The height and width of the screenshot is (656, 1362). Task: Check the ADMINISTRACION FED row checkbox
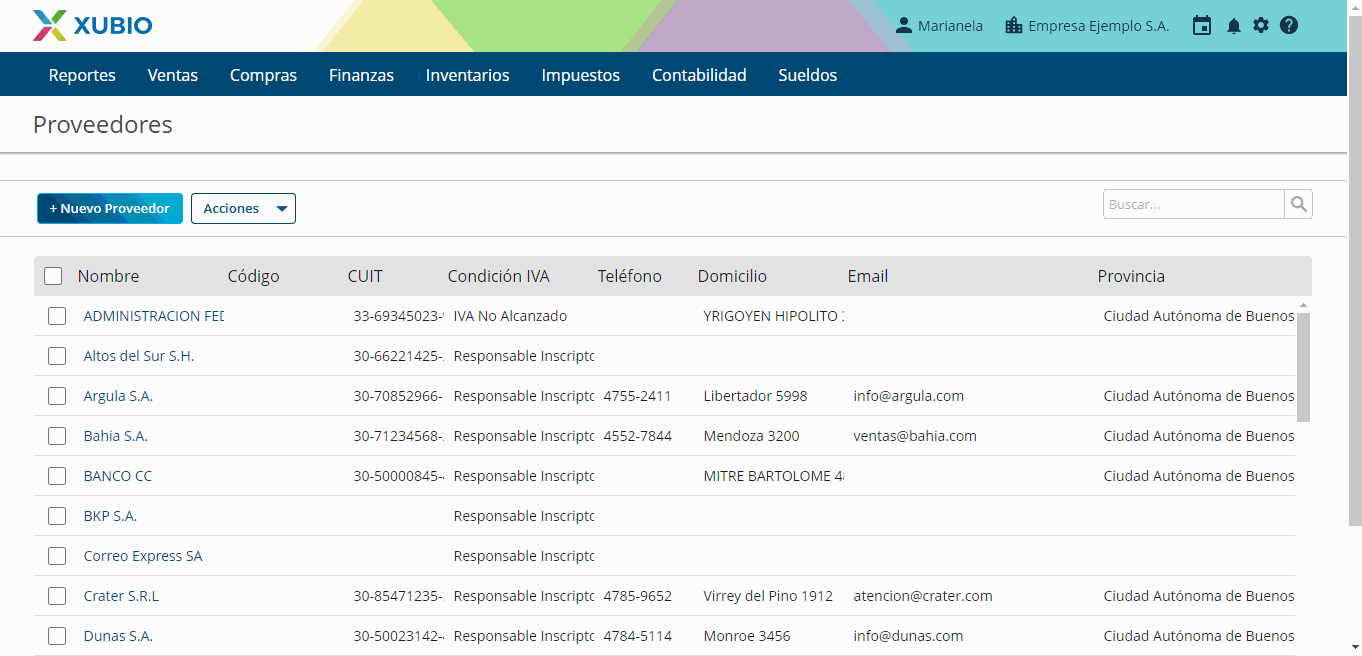tap(57, 316)
